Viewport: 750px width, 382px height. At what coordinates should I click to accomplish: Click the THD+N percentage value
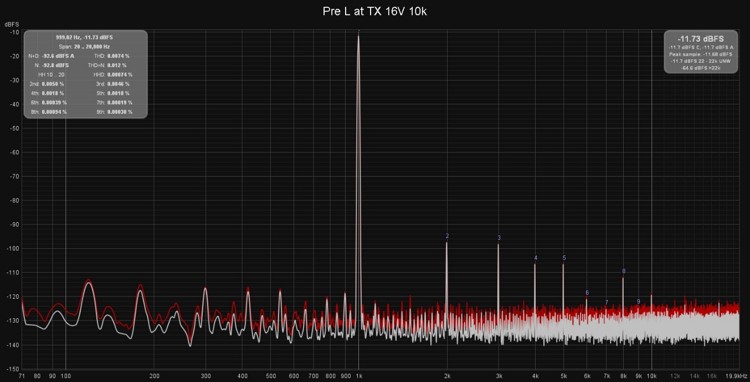point(117,65)
